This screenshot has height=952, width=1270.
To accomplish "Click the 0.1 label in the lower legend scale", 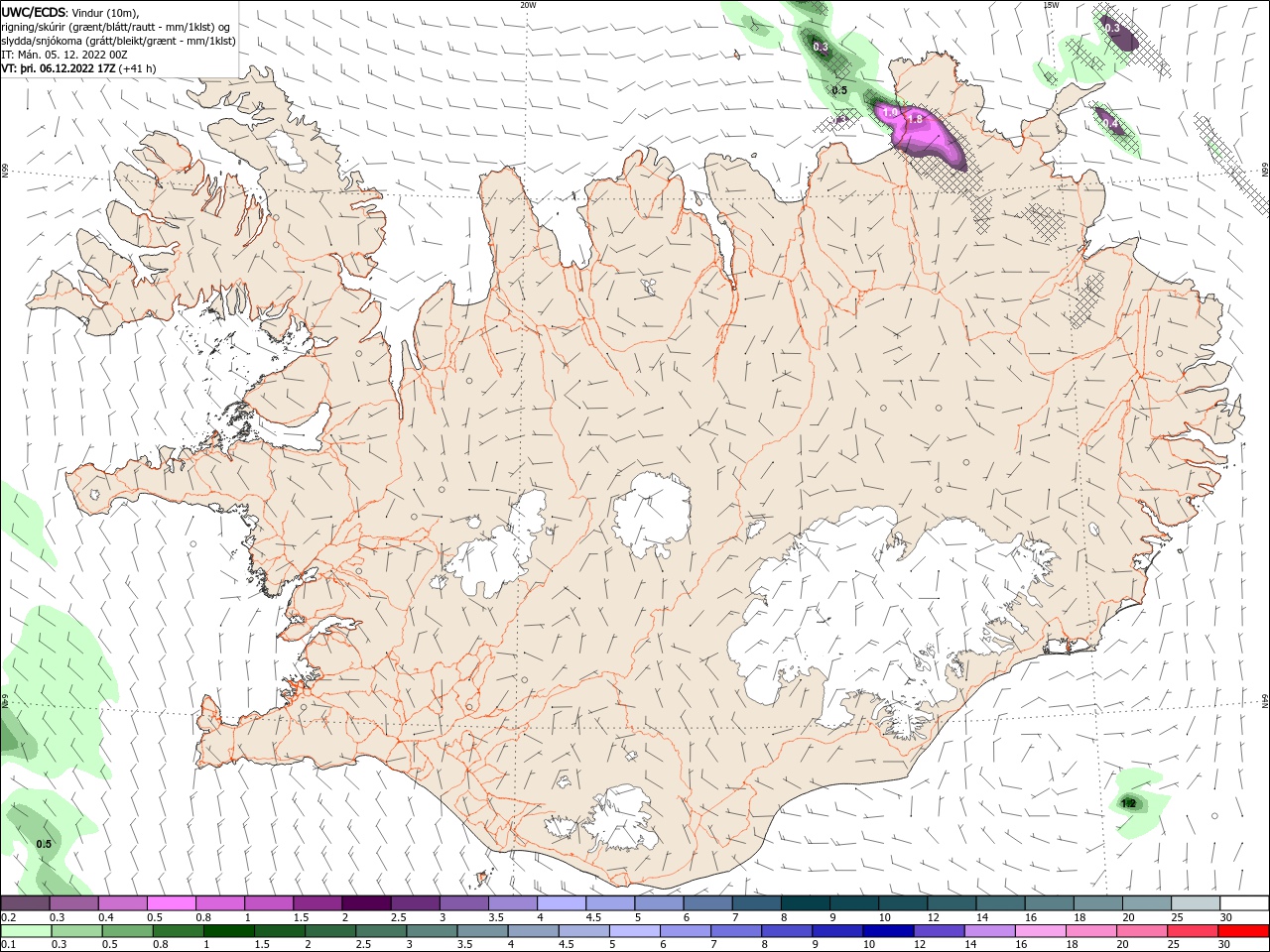I will click(8, 944).
